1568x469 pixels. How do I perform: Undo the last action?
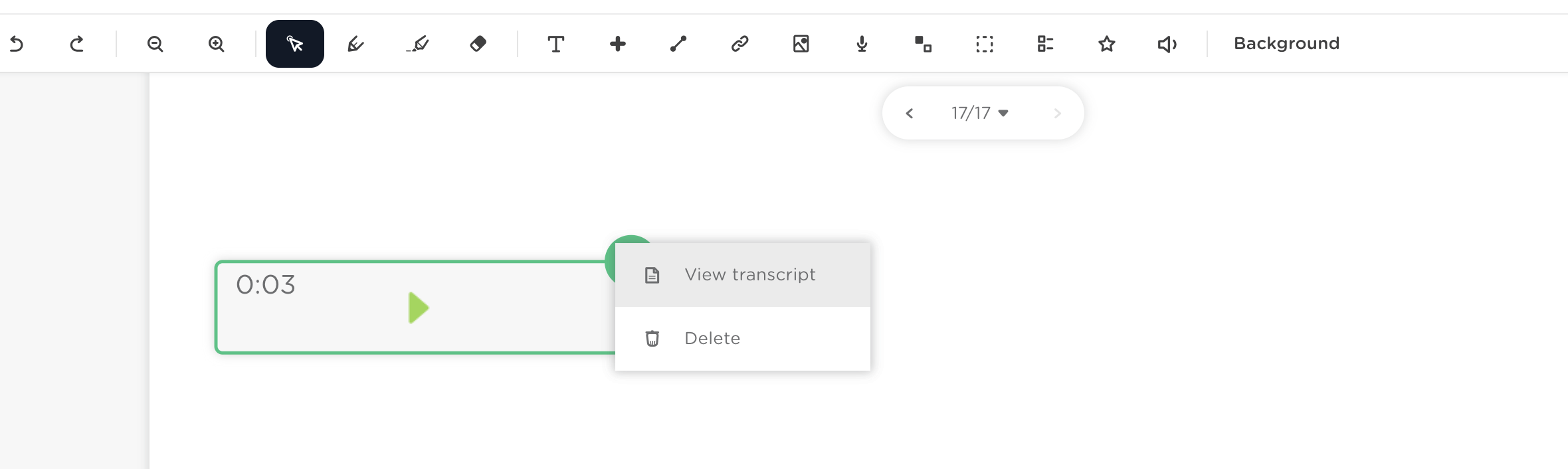(17, 44)
